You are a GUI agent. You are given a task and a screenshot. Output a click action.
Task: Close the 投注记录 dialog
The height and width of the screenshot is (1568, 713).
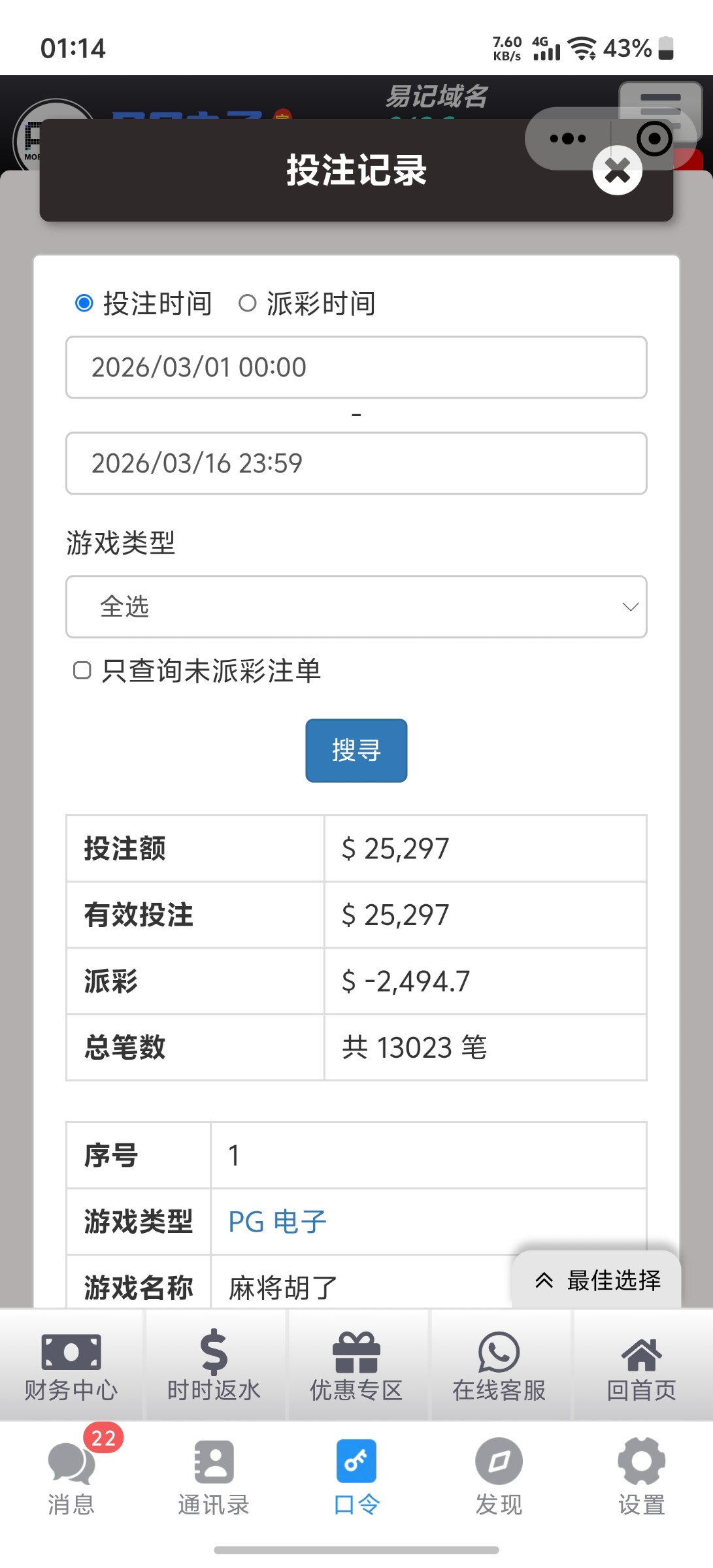coord(617,171)
